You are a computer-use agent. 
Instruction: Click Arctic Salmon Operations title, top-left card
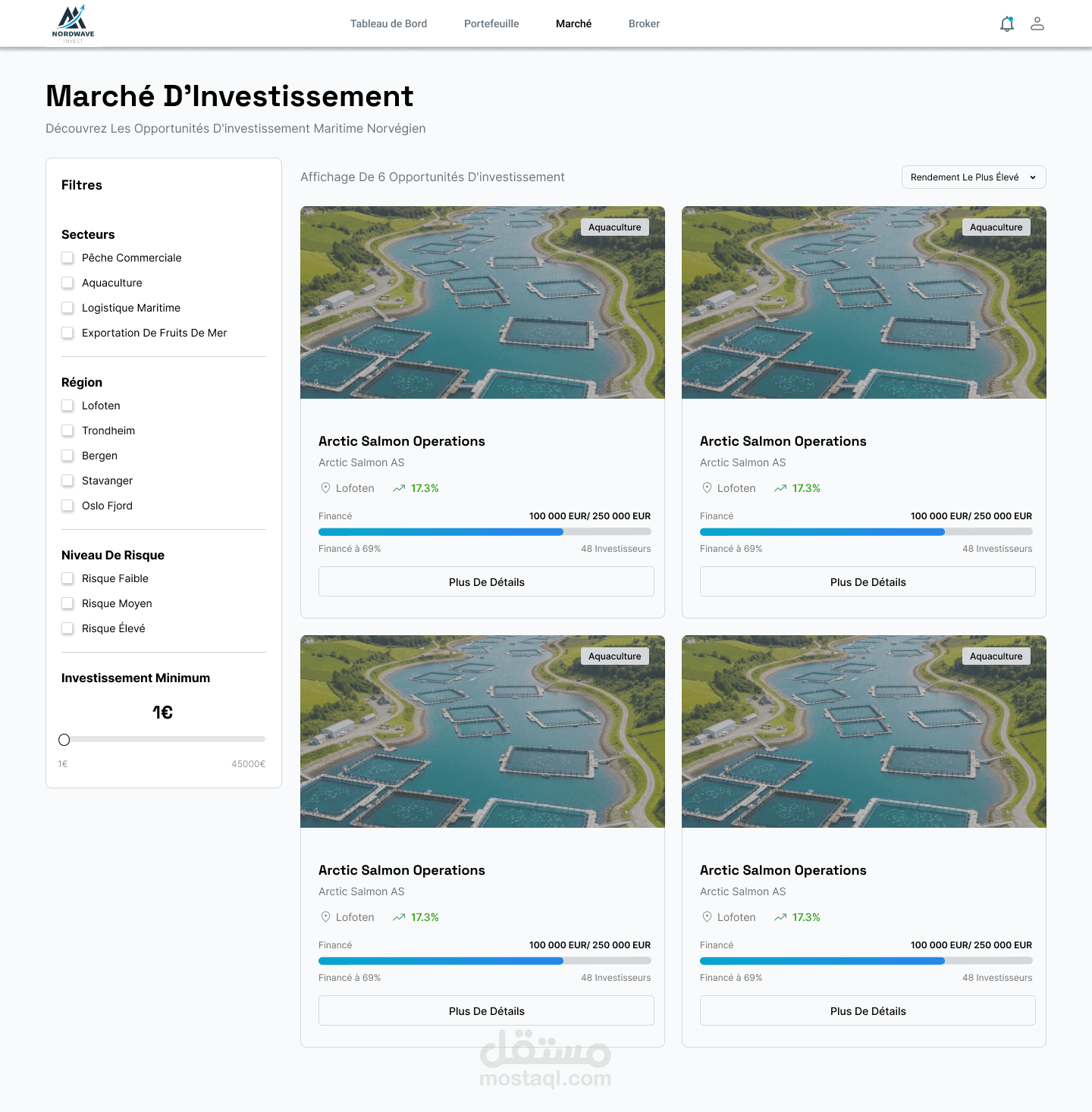coord(402,441)
